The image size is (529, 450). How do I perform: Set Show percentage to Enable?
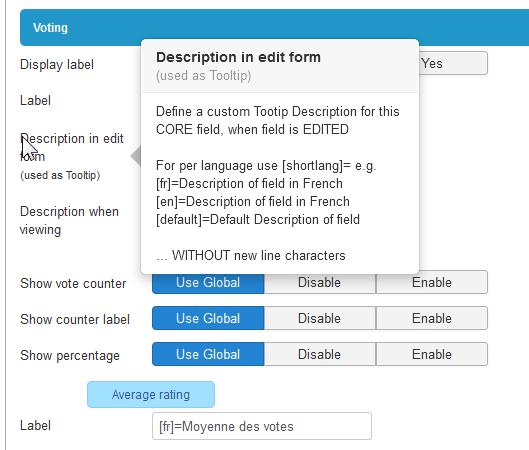431,354
